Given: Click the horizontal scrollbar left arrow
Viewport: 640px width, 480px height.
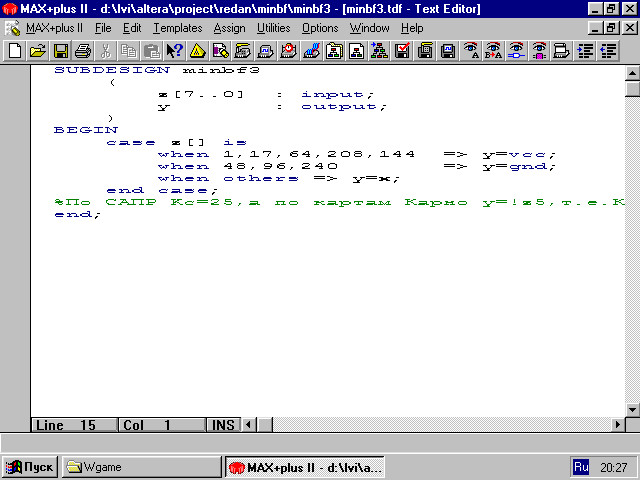Looking at the screenshot, I should coord(249,425).
